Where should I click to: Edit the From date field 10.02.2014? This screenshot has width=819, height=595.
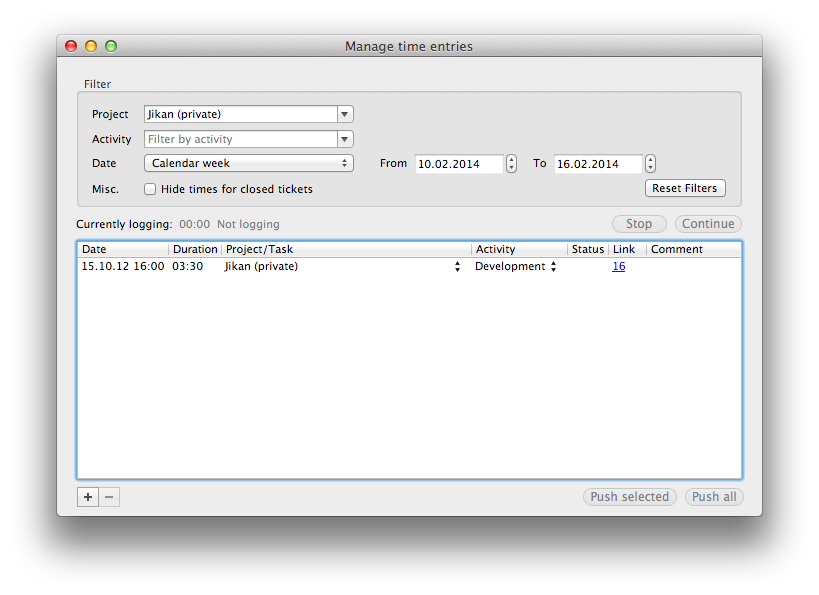click(x=459, y=164)
